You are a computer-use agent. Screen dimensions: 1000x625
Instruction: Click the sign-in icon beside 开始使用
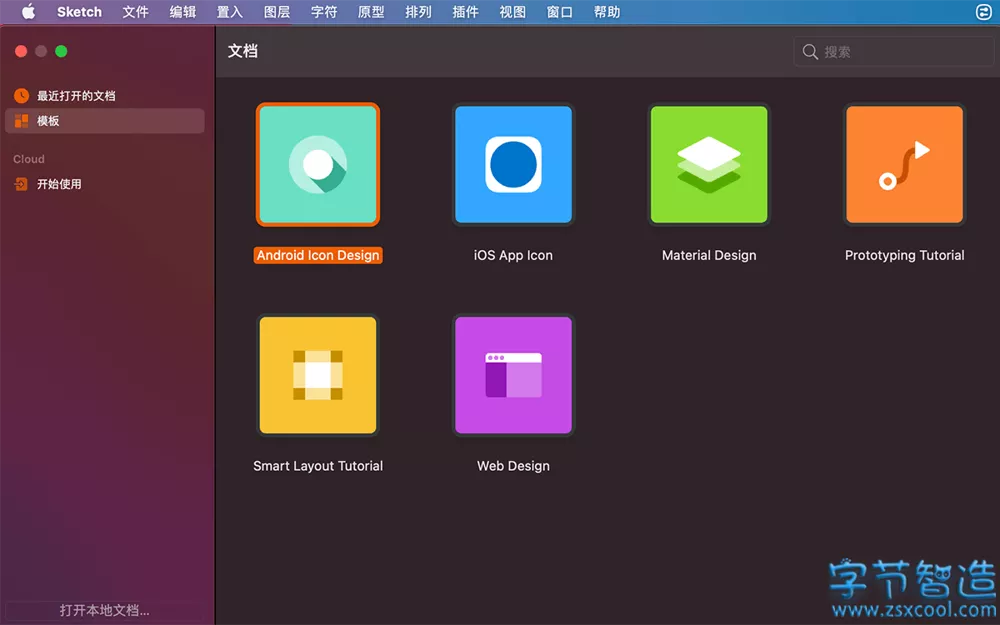click(21, 184)
